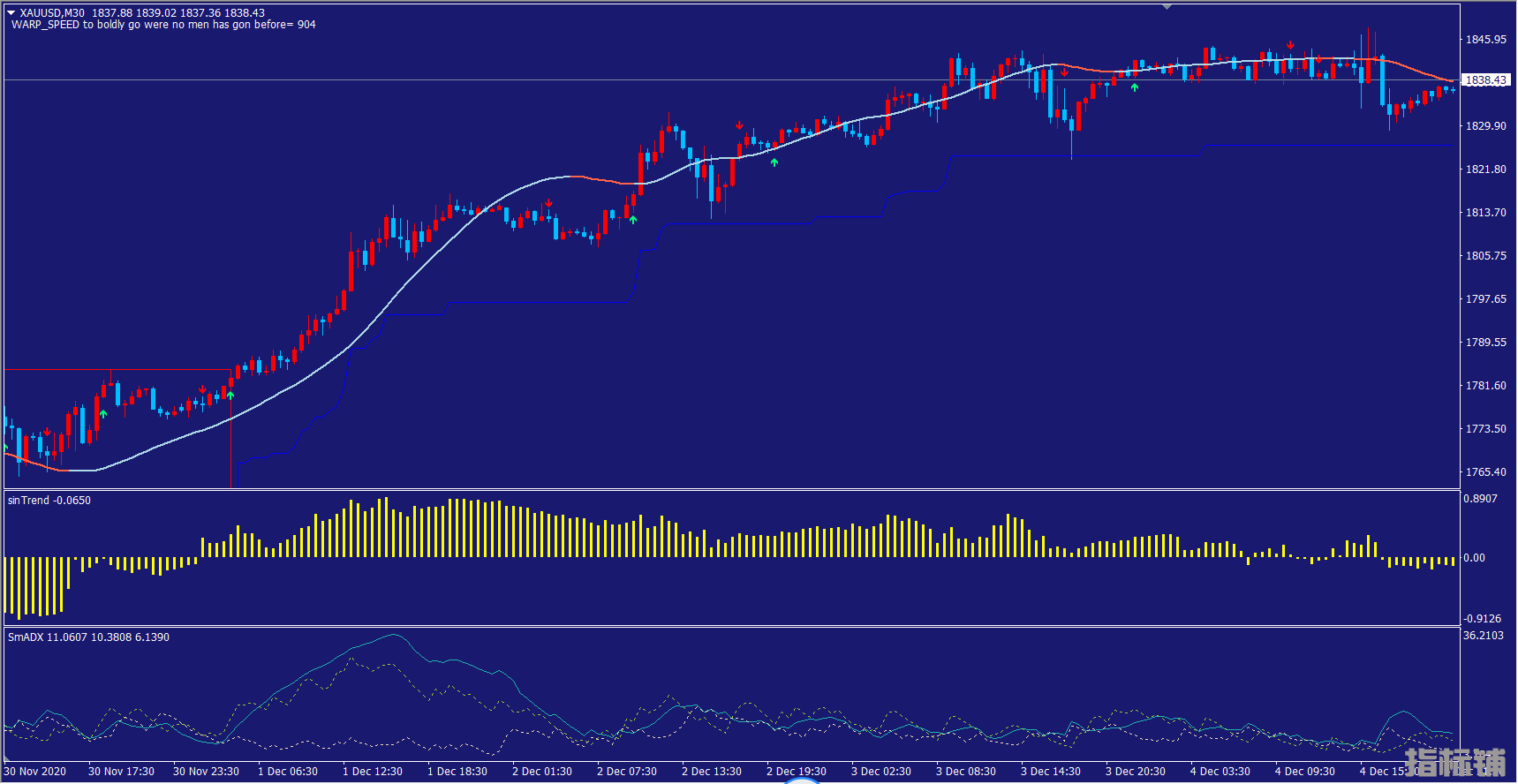Image resolution: width=1518 pixels, height=784 pixels.
Task: Select the WARP_SPEED comment text
Action: tap(163, 25)
